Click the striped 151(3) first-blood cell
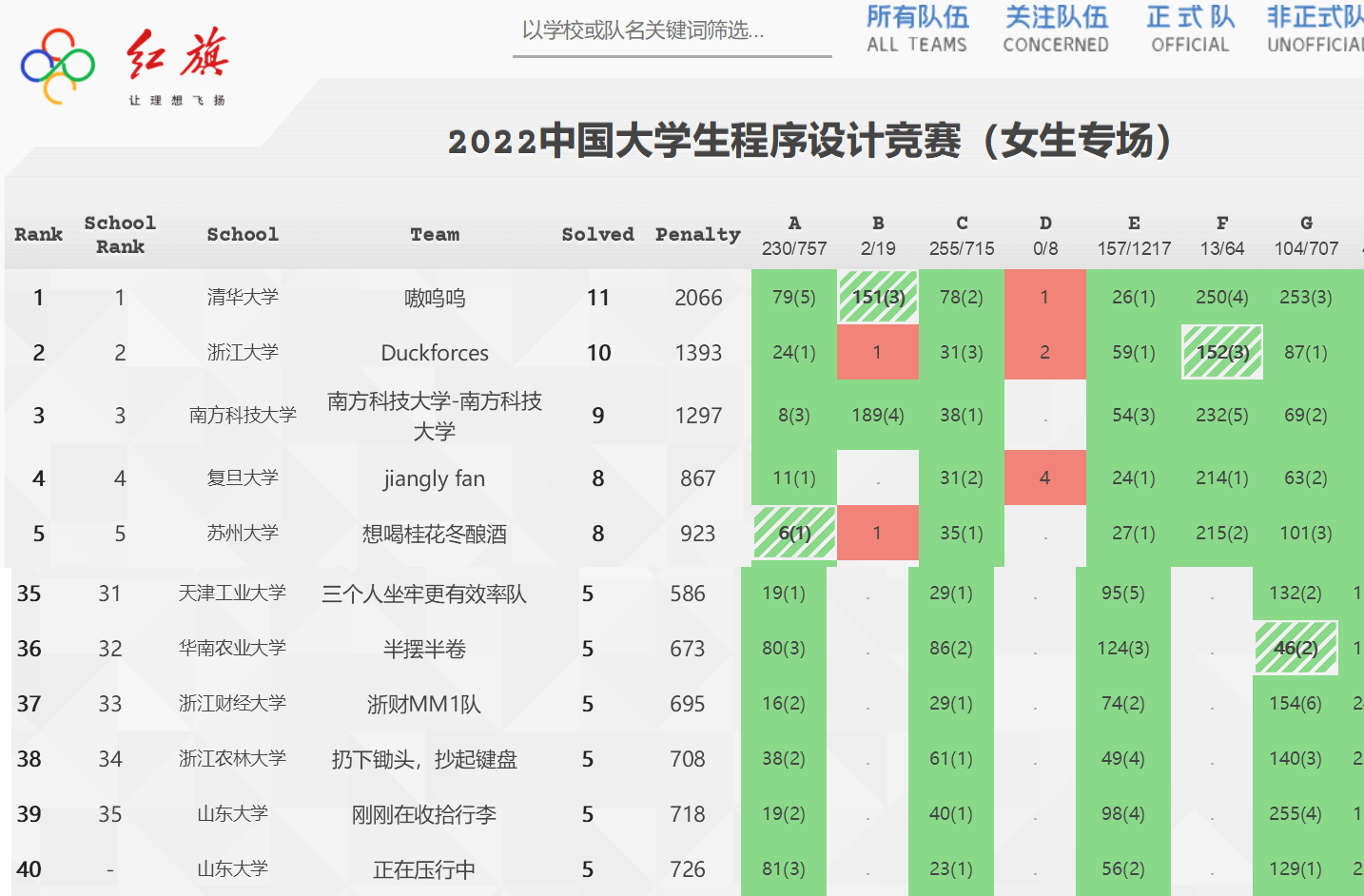 click(878, 297)
